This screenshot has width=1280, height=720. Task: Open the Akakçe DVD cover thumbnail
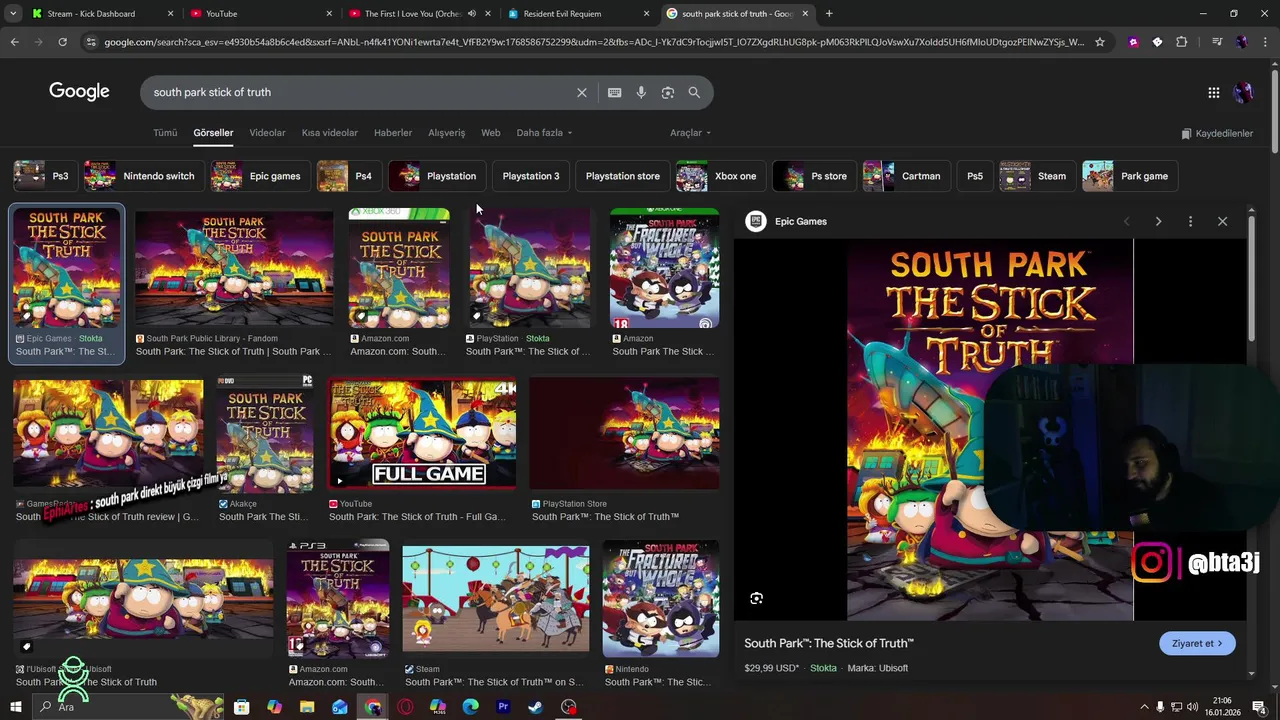(265, 434)
